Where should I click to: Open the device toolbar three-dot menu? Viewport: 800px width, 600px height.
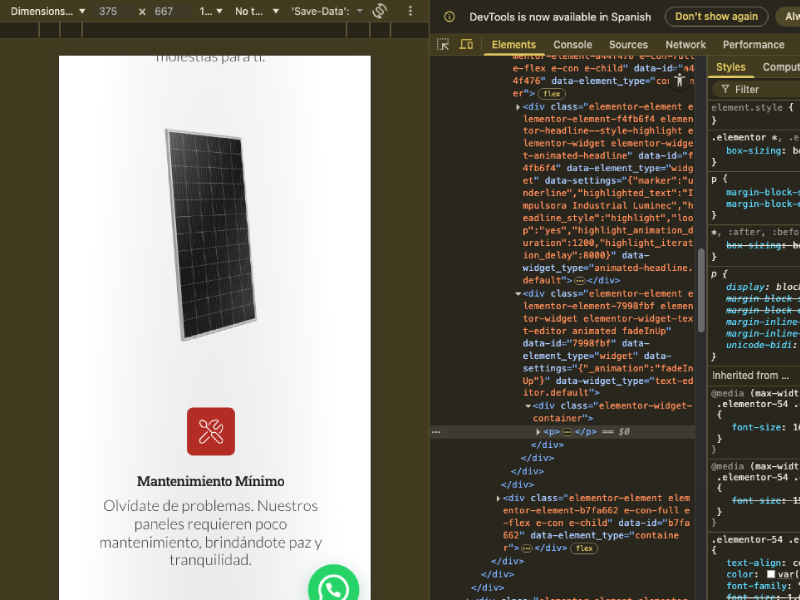click(410, 11)
